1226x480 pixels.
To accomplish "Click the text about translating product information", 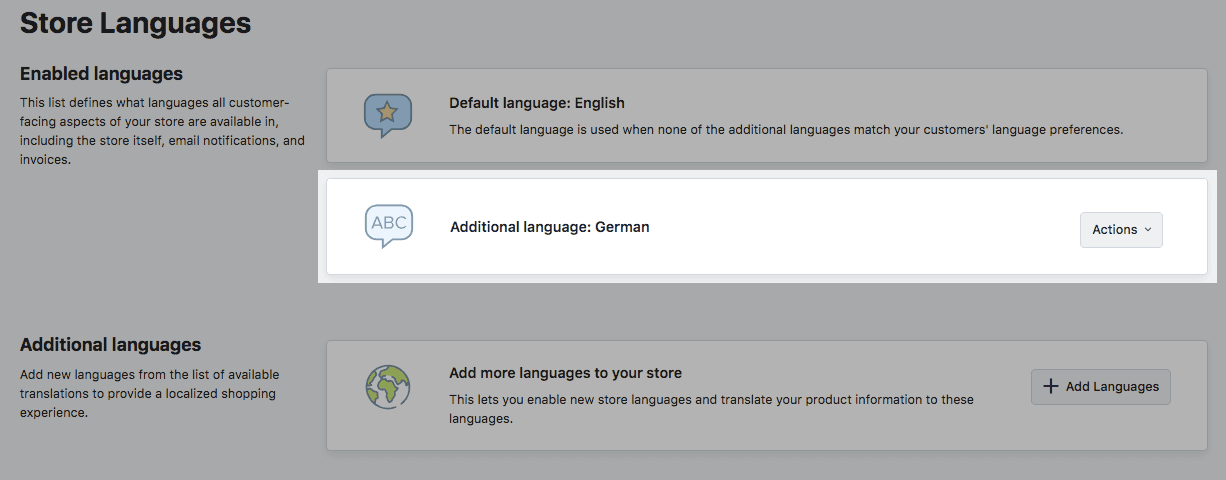I will pos(710,409).
